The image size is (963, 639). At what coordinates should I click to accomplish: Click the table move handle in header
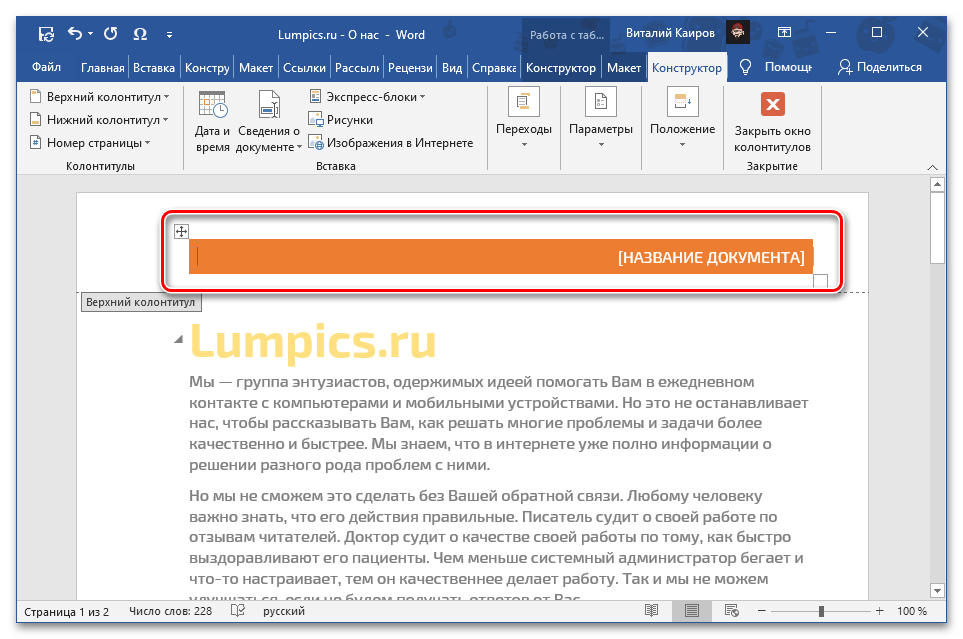pyautogui.click(x=181, y=232)
